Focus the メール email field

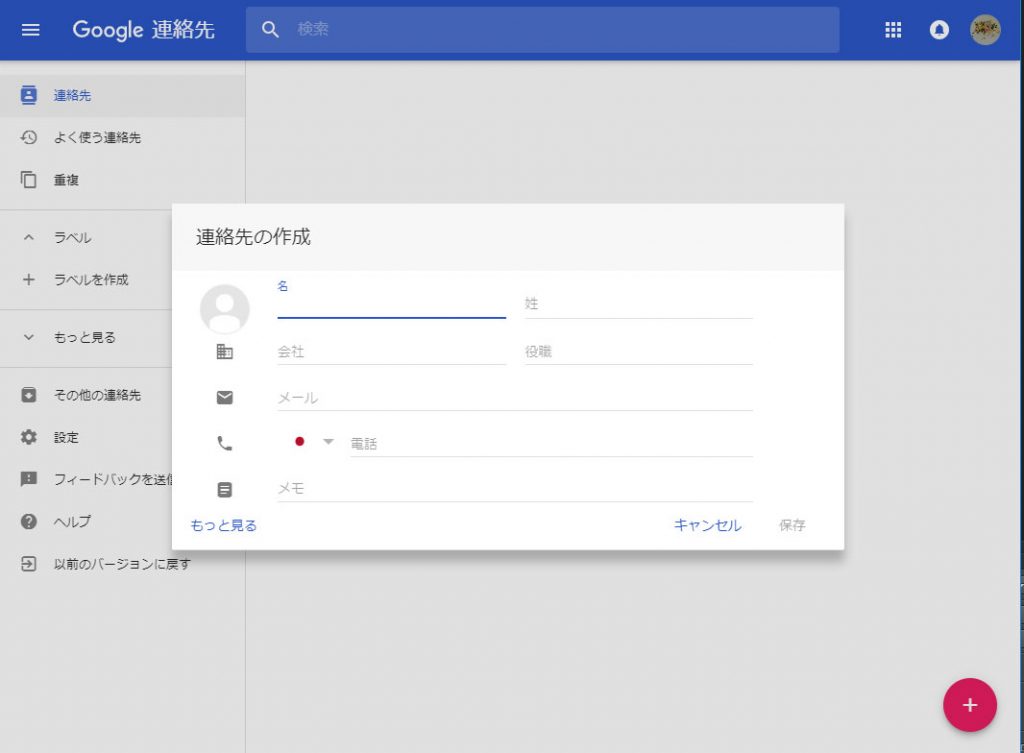(x=515, y=397)
